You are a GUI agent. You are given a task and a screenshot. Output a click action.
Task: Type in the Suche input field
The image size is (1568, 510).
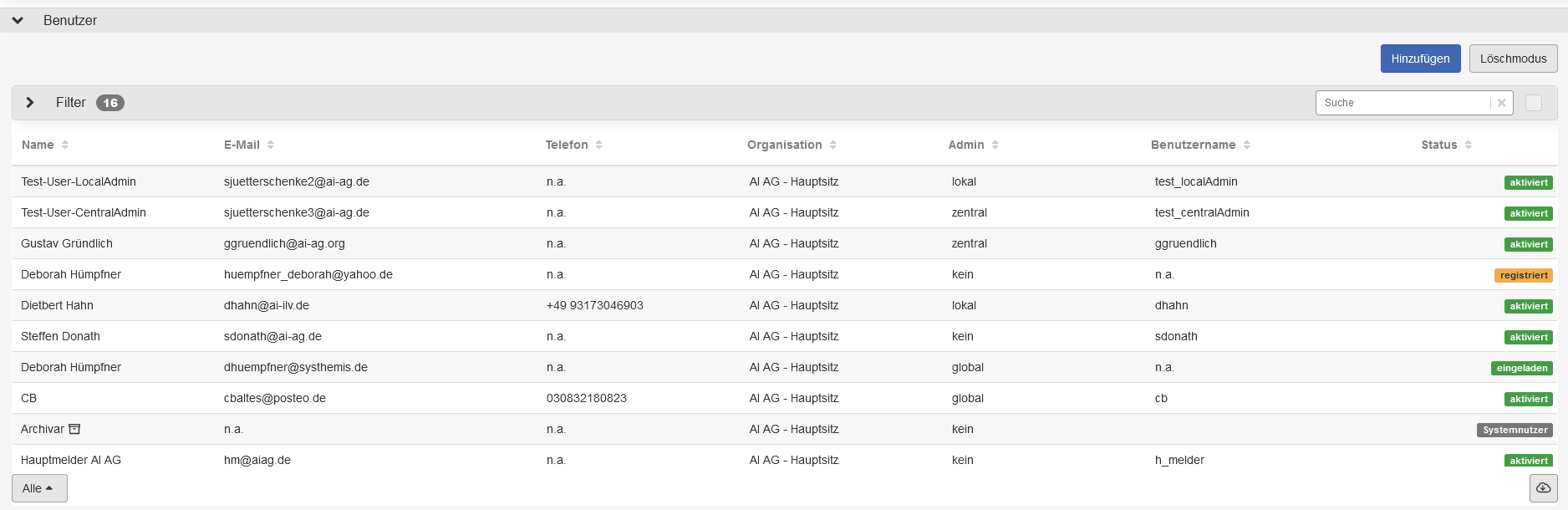1404,103
